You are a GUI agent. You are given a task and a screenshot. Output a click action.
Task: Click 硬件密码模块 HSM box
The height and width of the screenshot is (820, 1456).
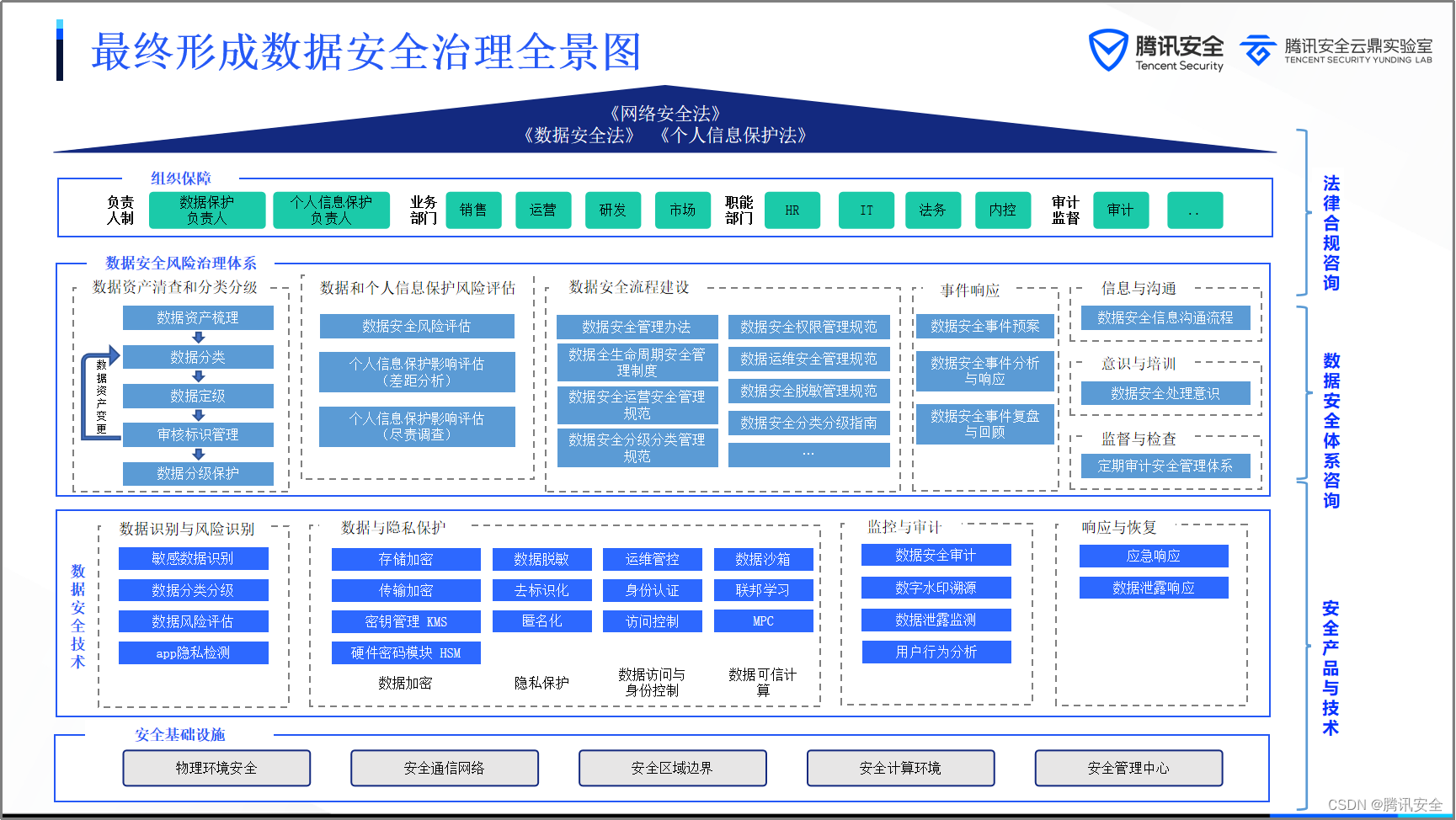(x=406, y=652)
